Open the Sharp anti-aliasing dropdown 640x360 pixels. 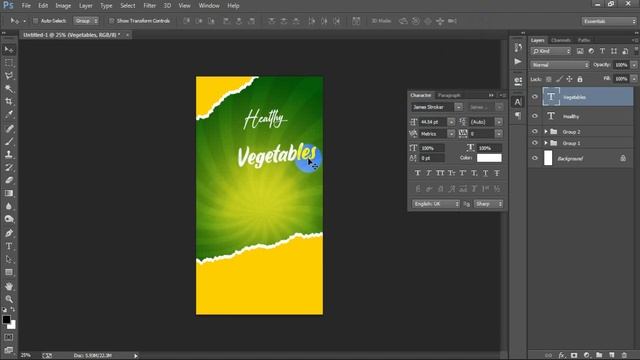pos(488,204)
